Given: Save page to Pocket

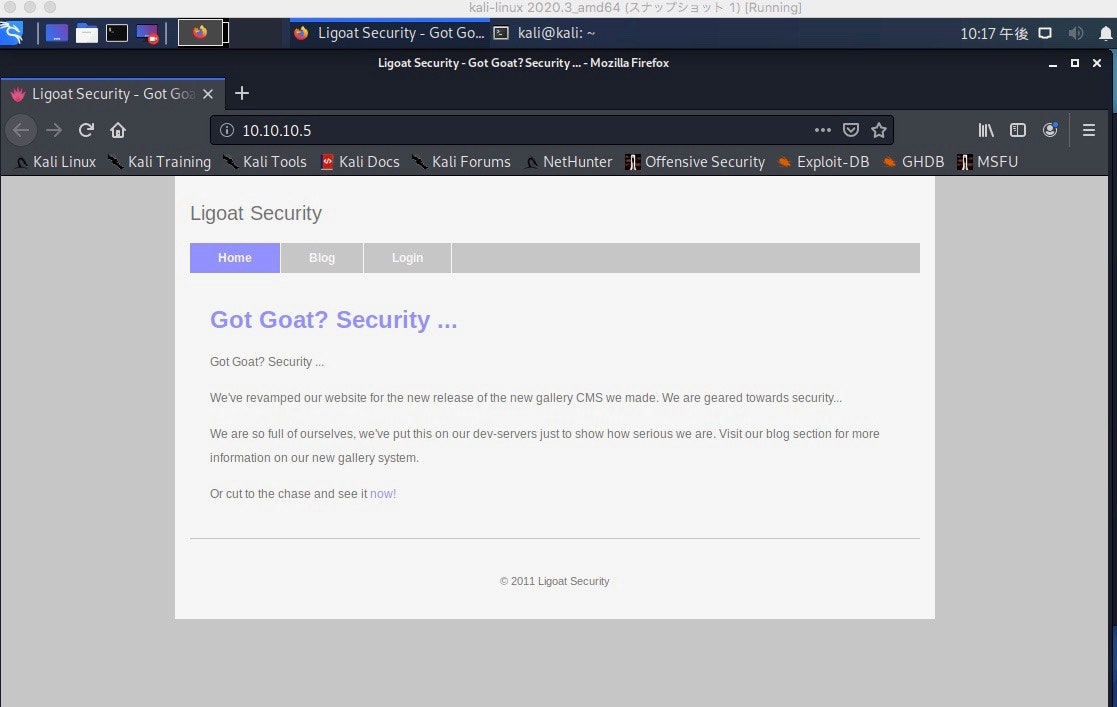Looking at the screenshot, I should point(851,130).
